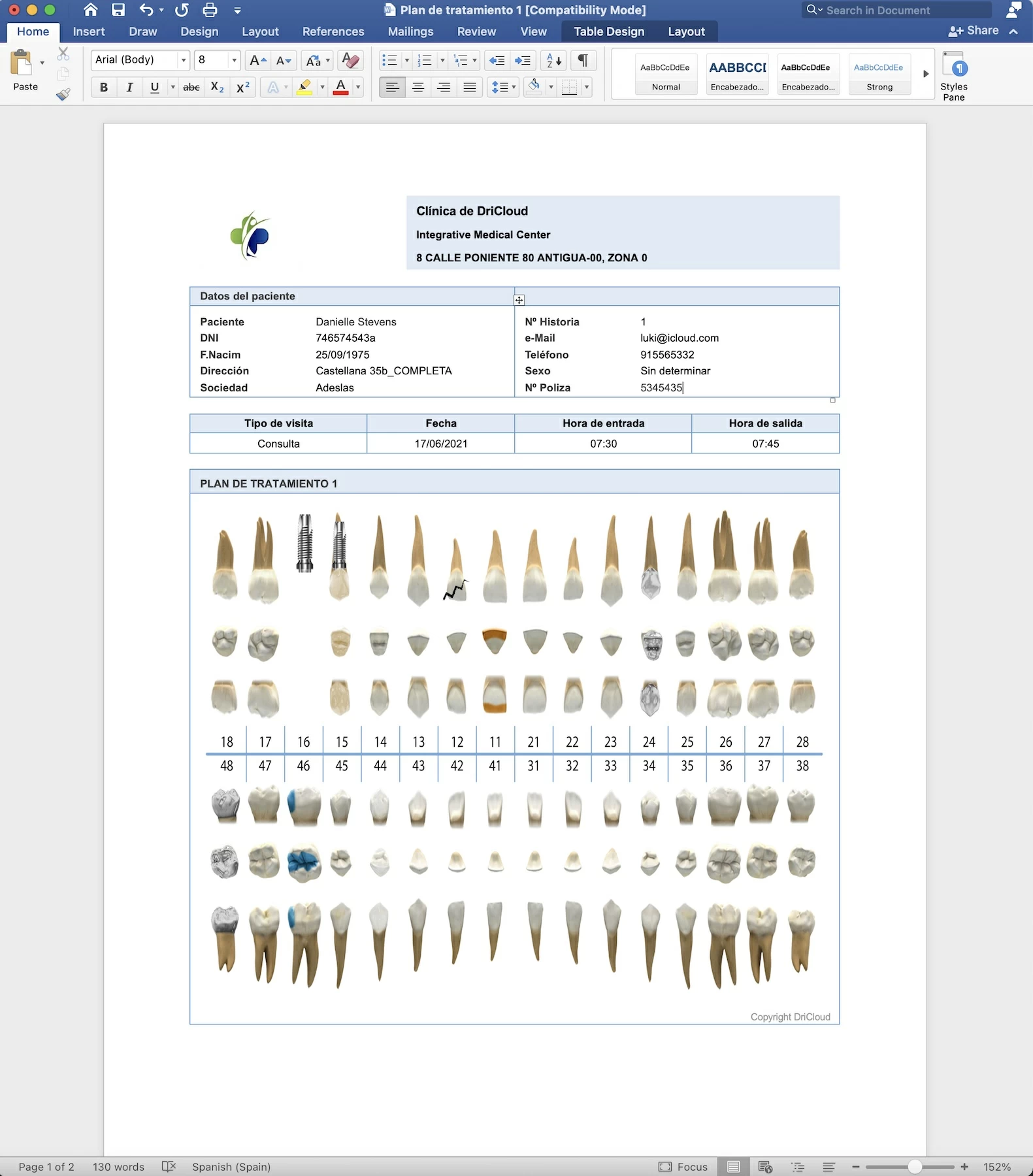1033x1176 pixels.
Task: Click the zoom in plus button
Action: click(x=964, y=1167)
